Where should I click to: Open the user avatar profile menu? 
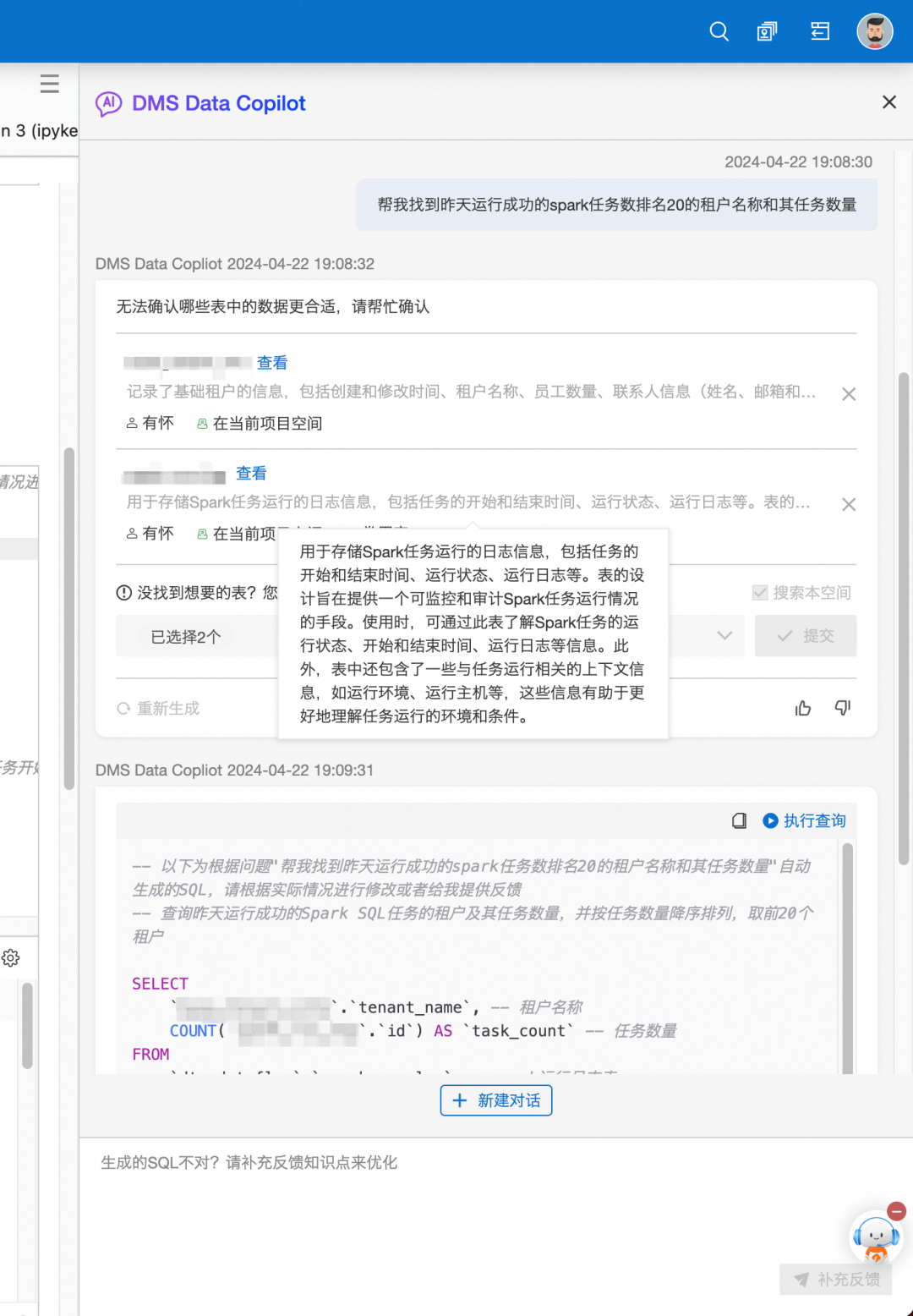[x=875, y=31]
